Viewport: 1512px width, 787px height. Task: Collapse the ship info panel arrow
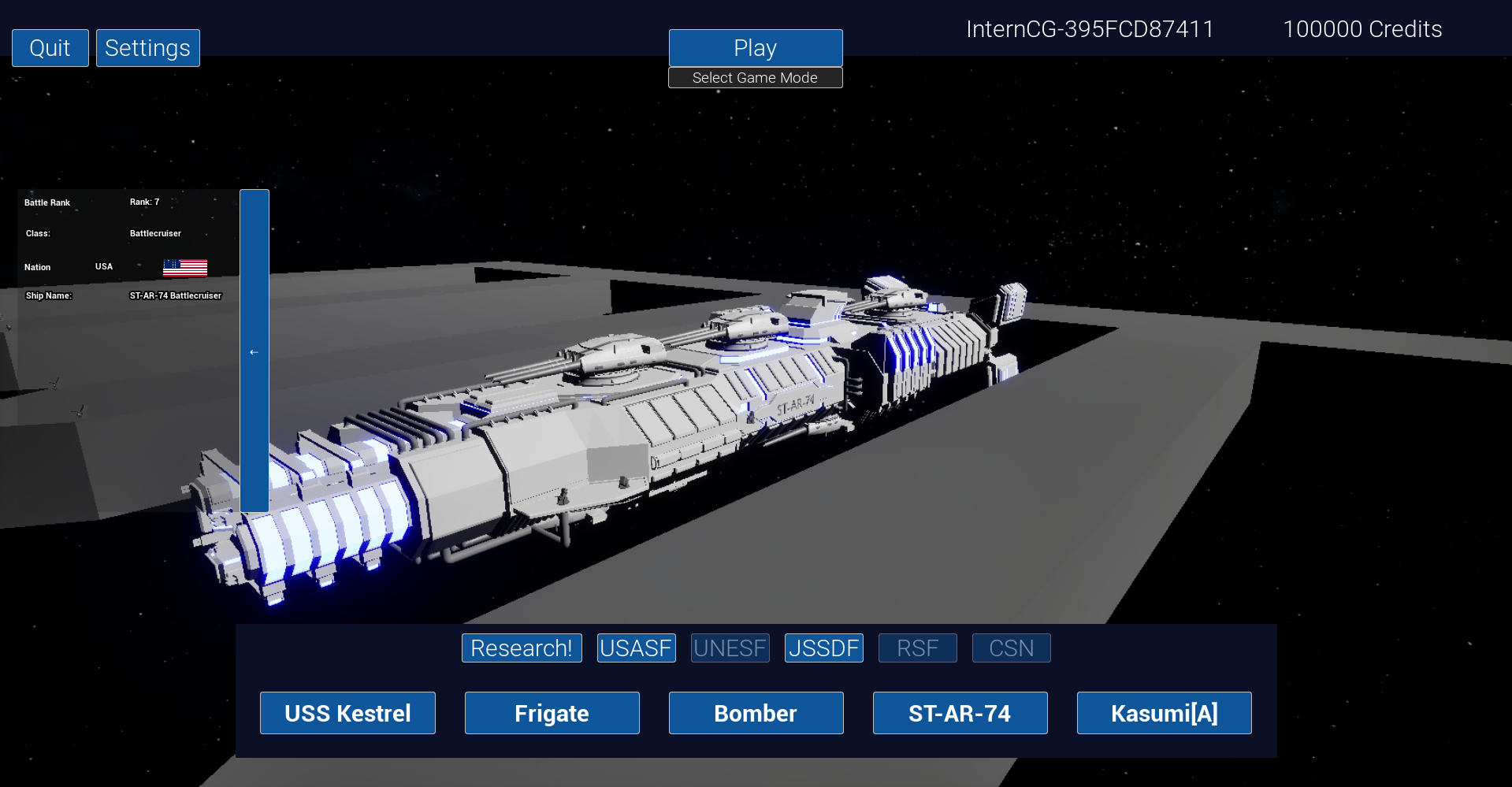pyautogui.click(x=254, y=351)
